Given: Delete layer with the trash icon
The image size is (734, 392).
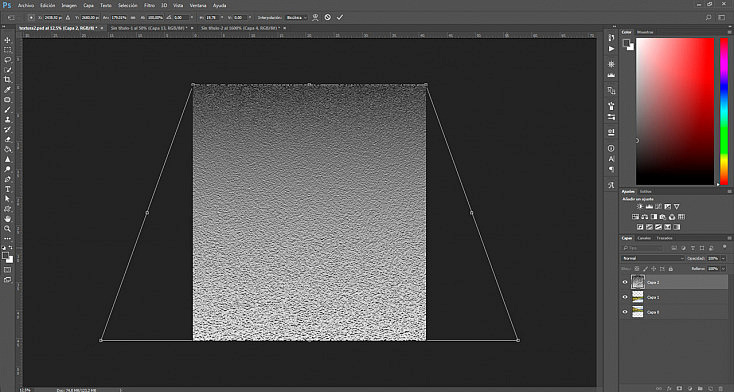Looking at the screenshot, I should [720, 388].
